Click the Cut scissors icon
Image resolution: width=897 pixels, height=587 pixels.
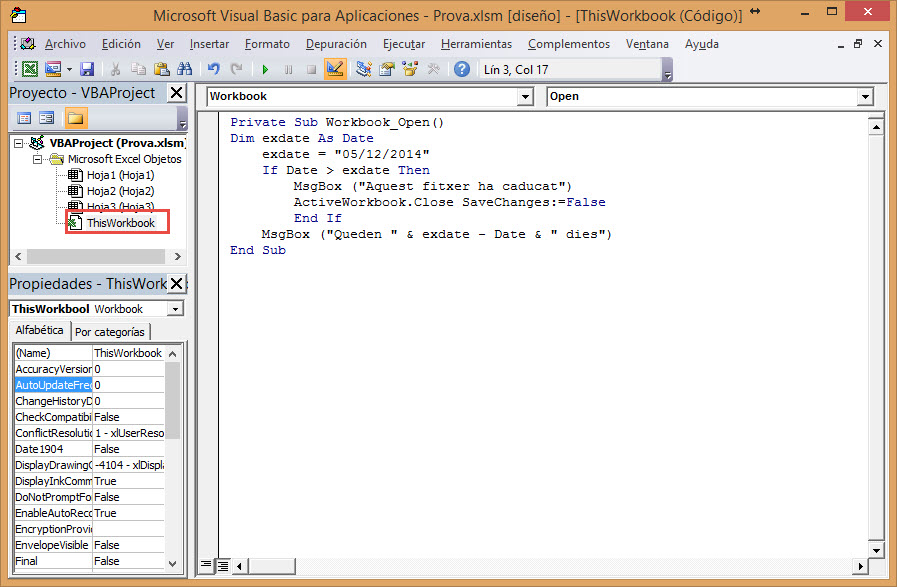point(116,69)
